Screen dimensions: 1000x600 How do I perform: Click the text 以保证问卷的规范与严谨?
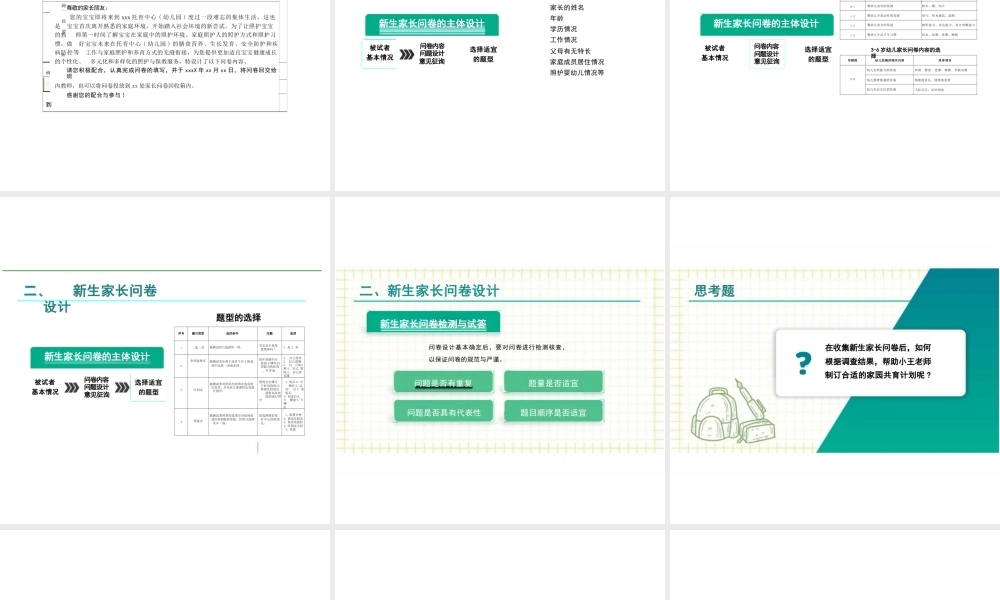pyautogui.click(x=464, y=359)
